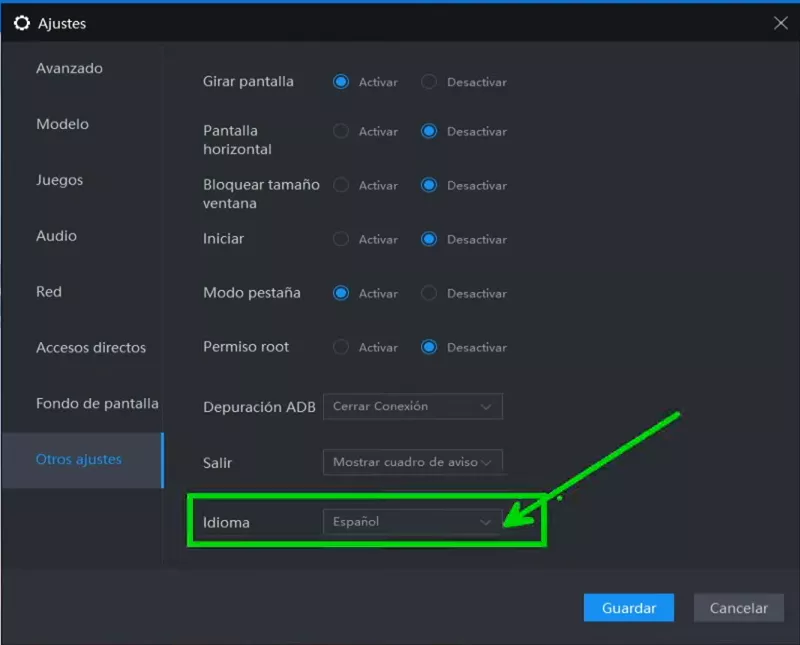Expand the Salir behavior dropdown

coord(412,462)
